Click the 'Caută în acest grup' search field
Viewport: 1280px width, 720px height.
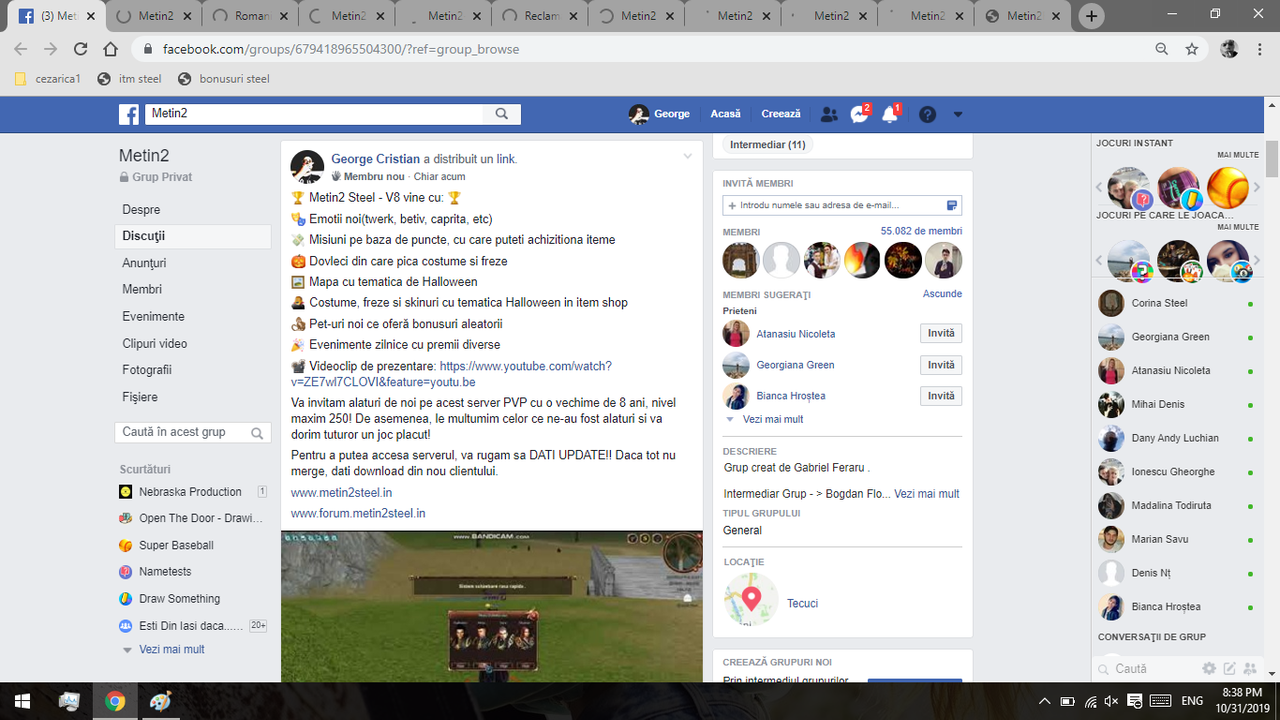(193, 432)
